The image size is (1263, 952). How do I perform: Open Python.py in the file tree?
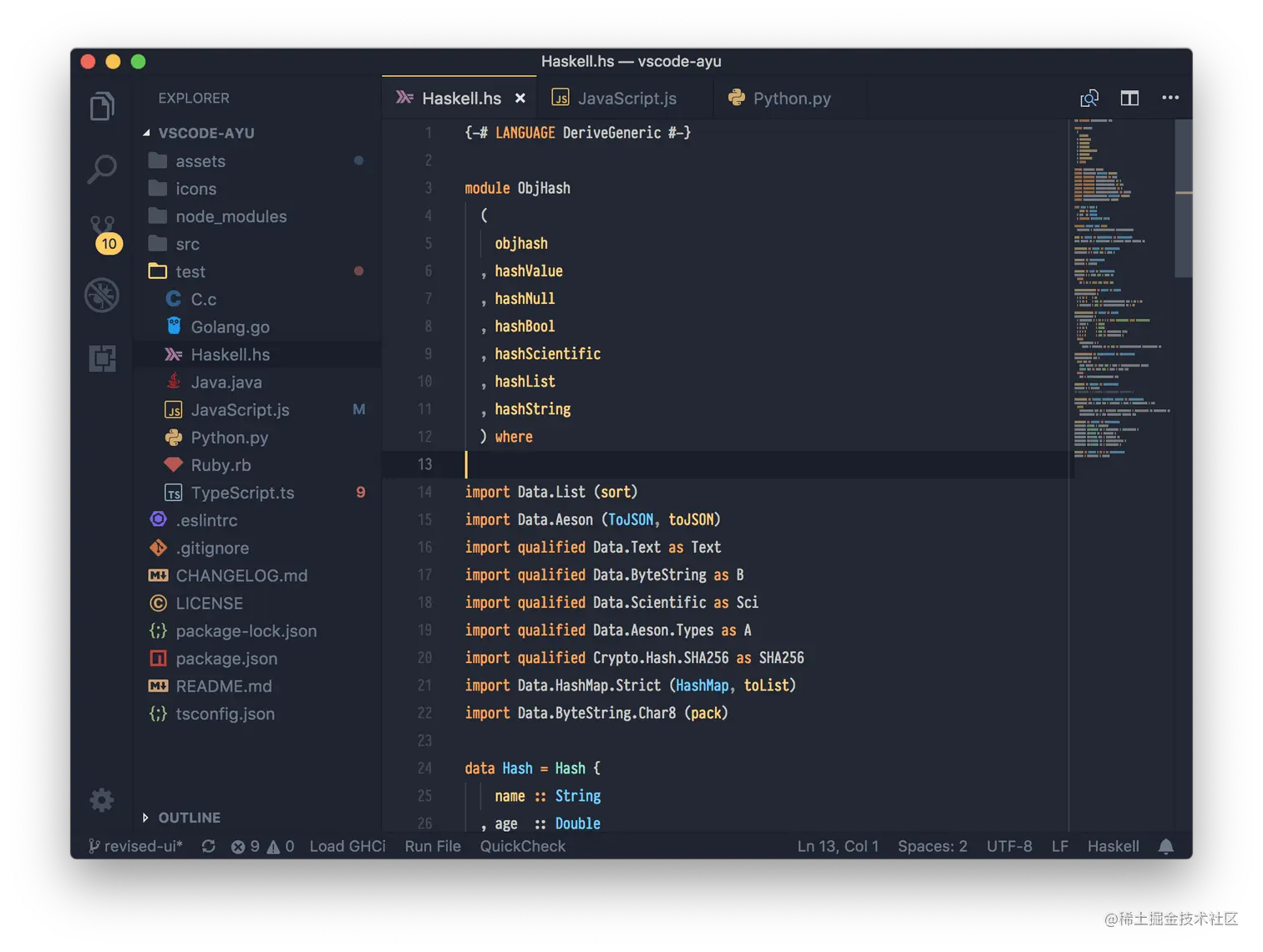pos(257,437)
